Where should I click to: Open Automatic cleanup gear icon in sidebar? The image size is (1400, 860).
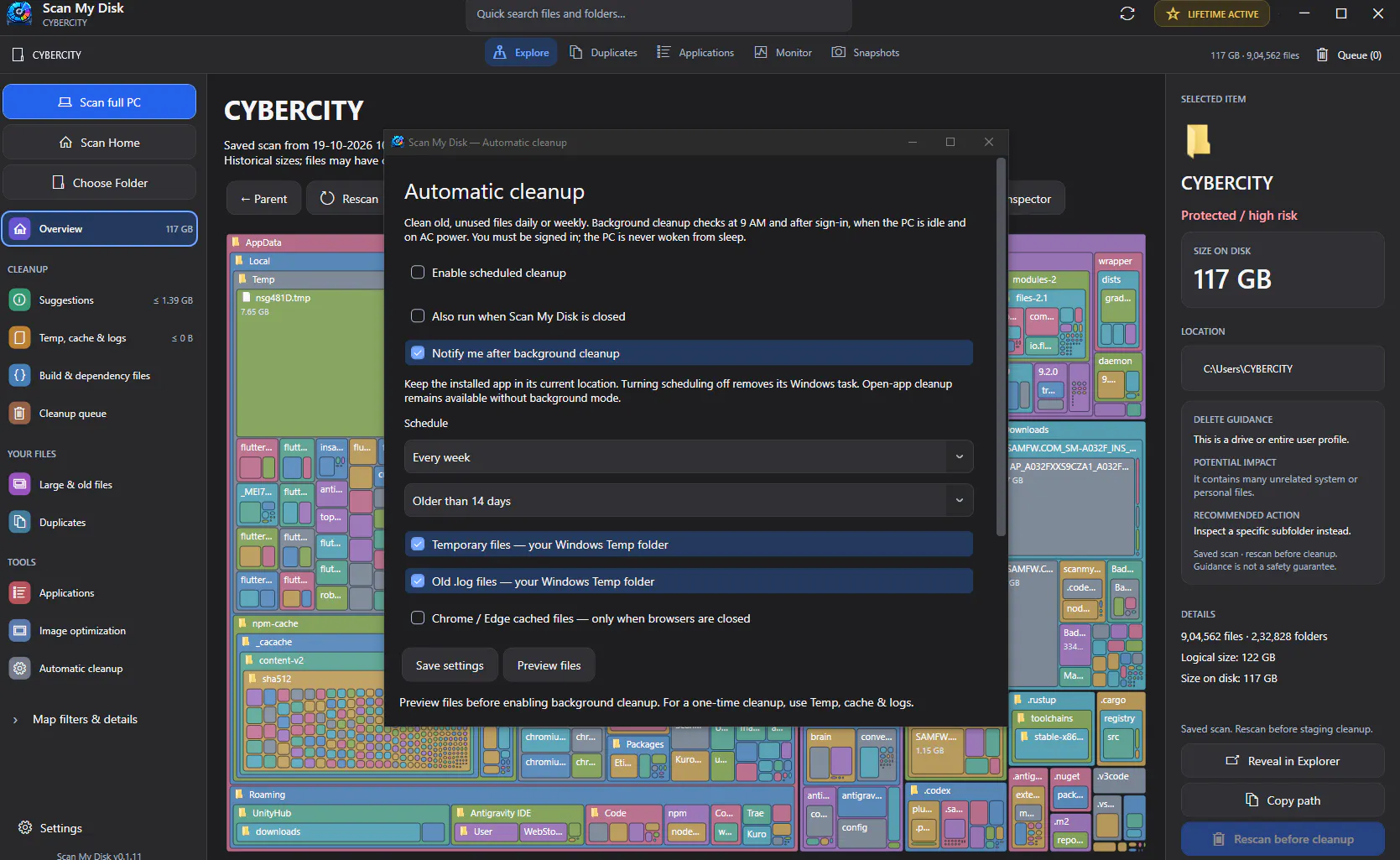19,668
